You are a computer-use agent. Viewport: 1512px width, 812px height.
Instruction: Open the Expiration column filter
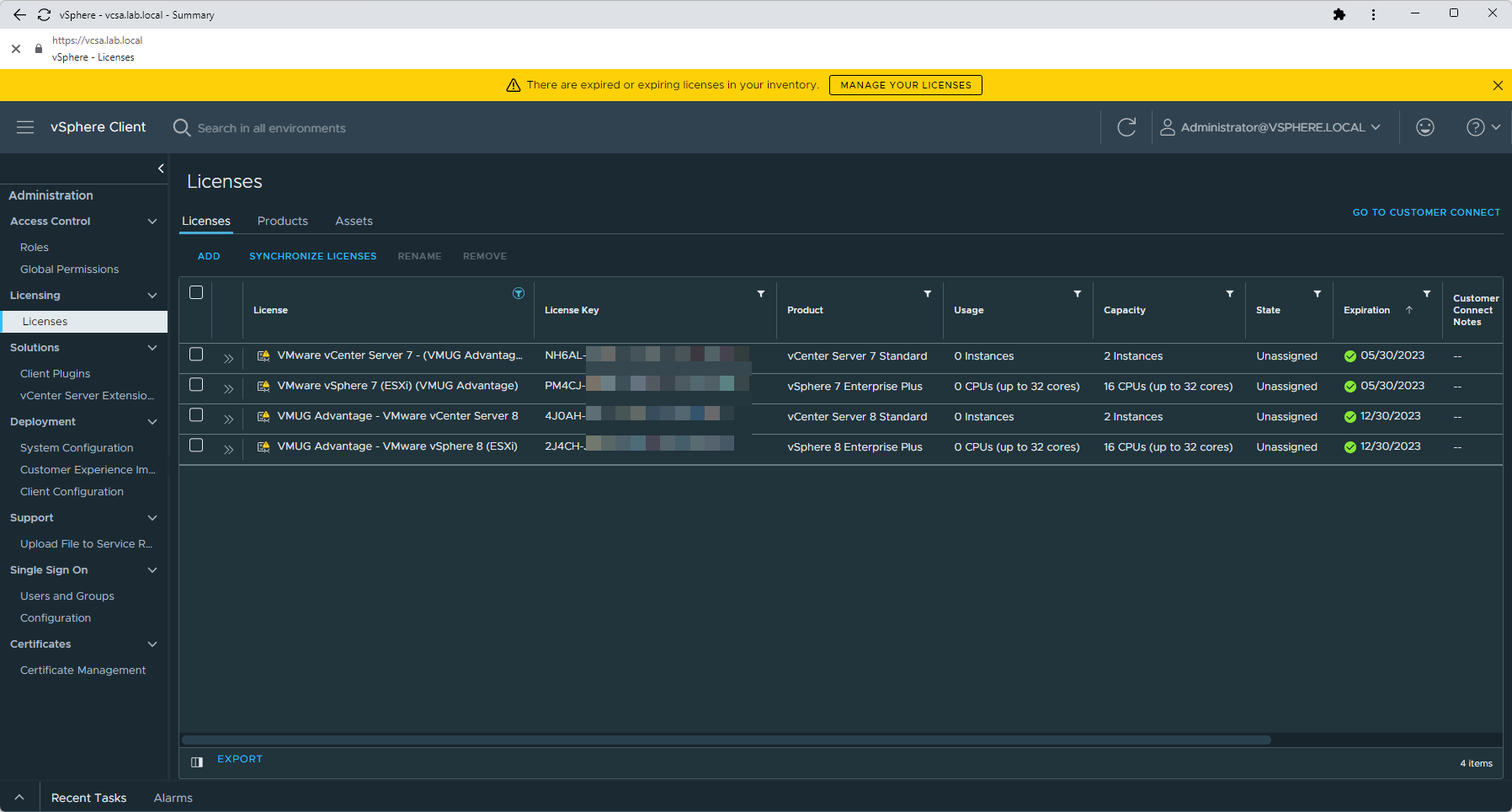point(1427,294)
